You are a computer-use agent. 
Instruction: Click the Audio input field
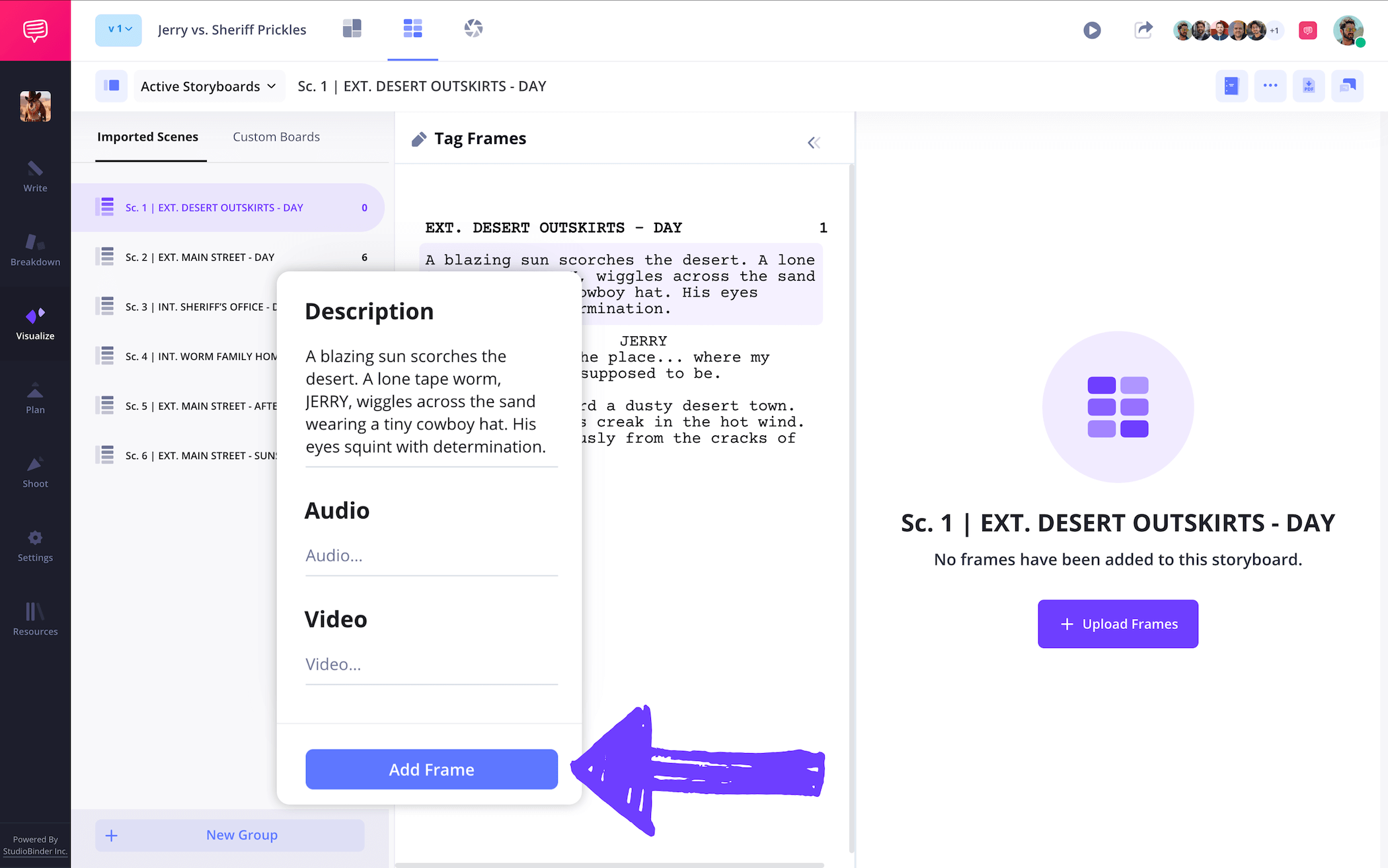coord(431,556)
